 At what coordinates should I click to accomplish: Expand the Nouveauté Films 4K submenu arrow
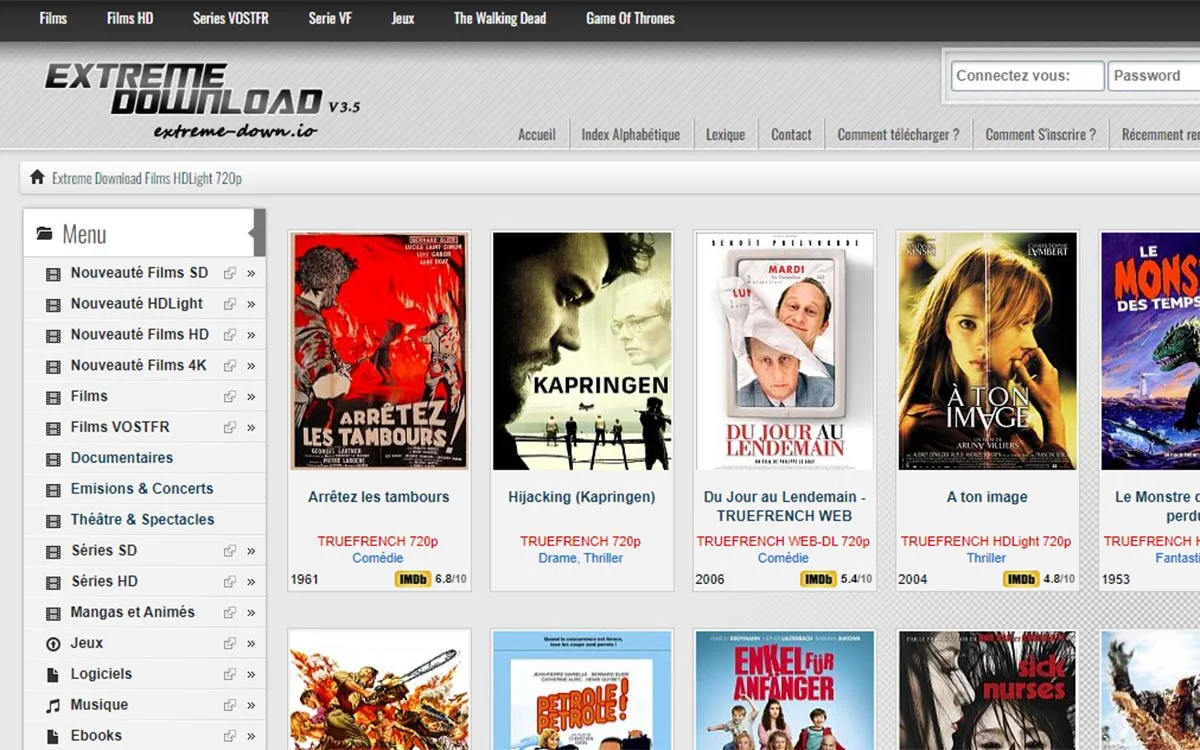click(251, 366)
